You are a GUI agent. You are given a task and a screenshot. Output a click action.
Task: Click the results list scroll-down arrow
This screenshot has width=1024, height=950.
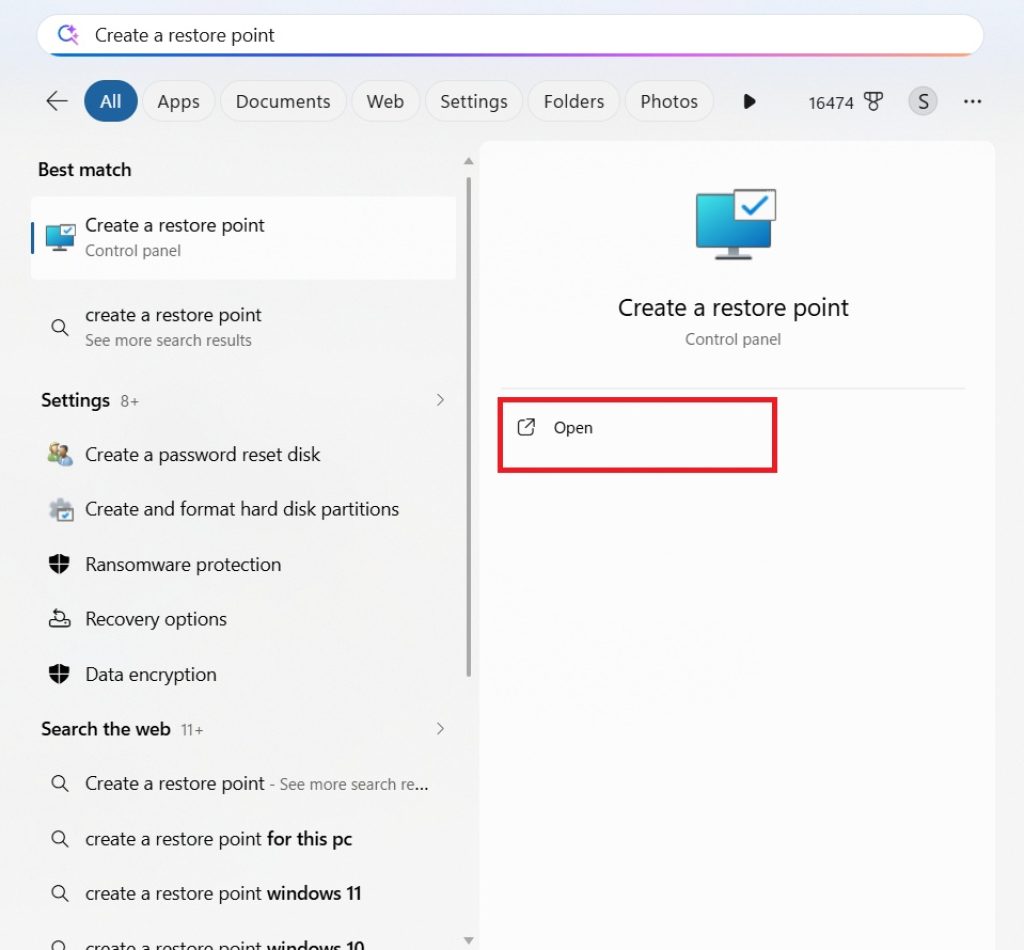(468, 940)
